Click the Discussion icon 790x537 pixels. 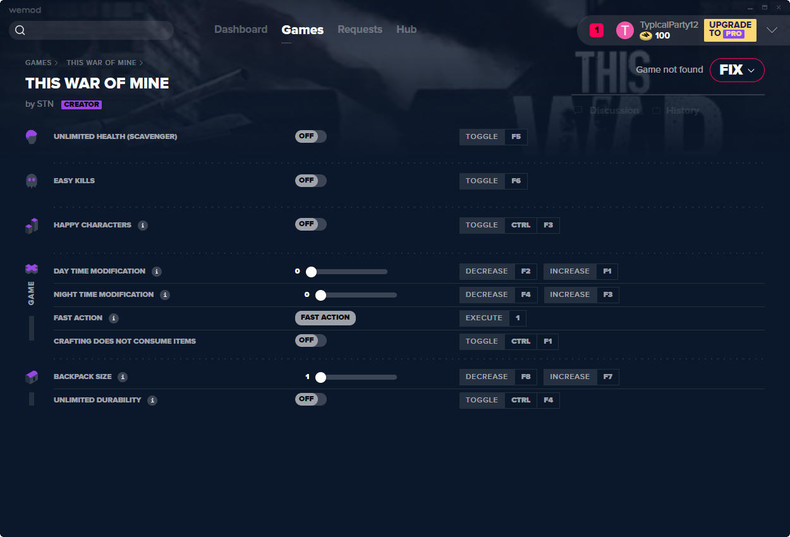578,110
